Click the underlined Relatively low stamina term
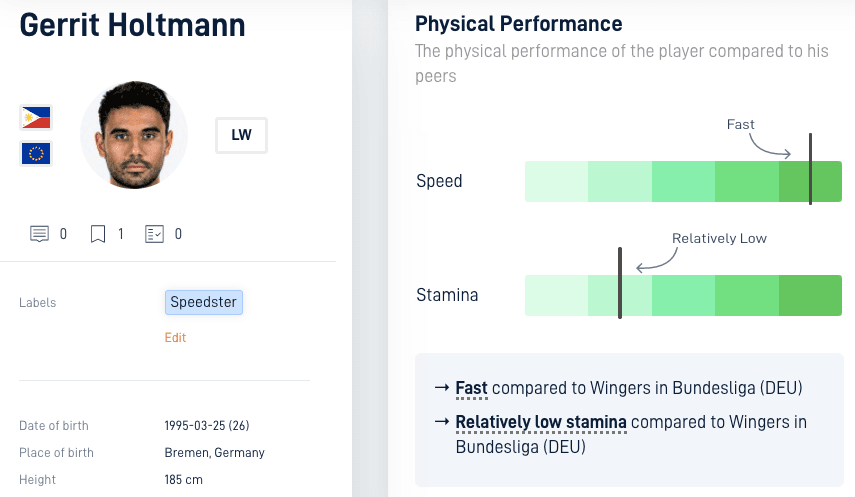The height and width of the screenshot is (497, 855). pyautogui.click(x=541, y=422)
